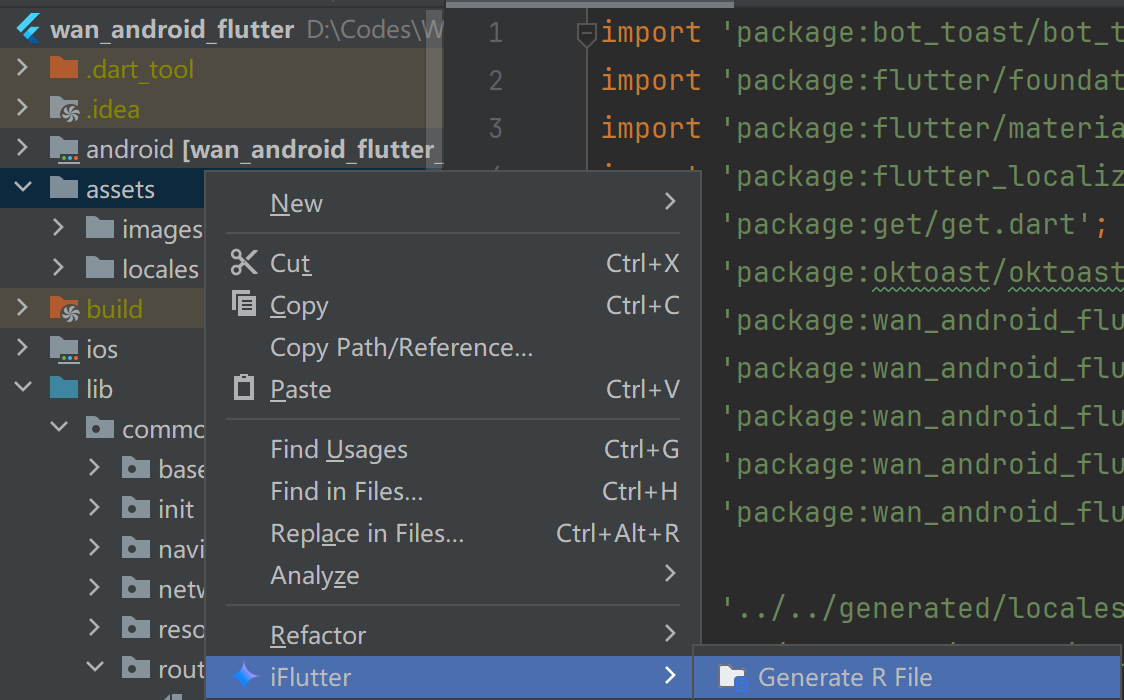Collapse the lib folder chevron

pos(23,388)
